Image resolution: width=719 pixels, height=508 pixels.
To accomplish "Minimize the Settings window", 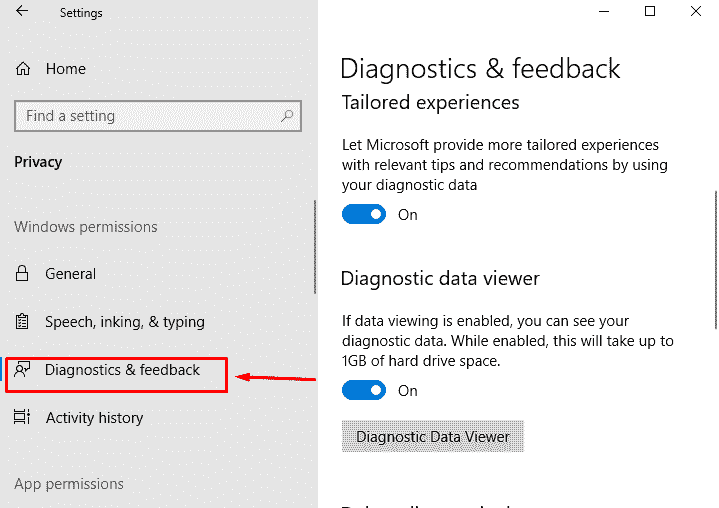I will [x=604, y=11].
